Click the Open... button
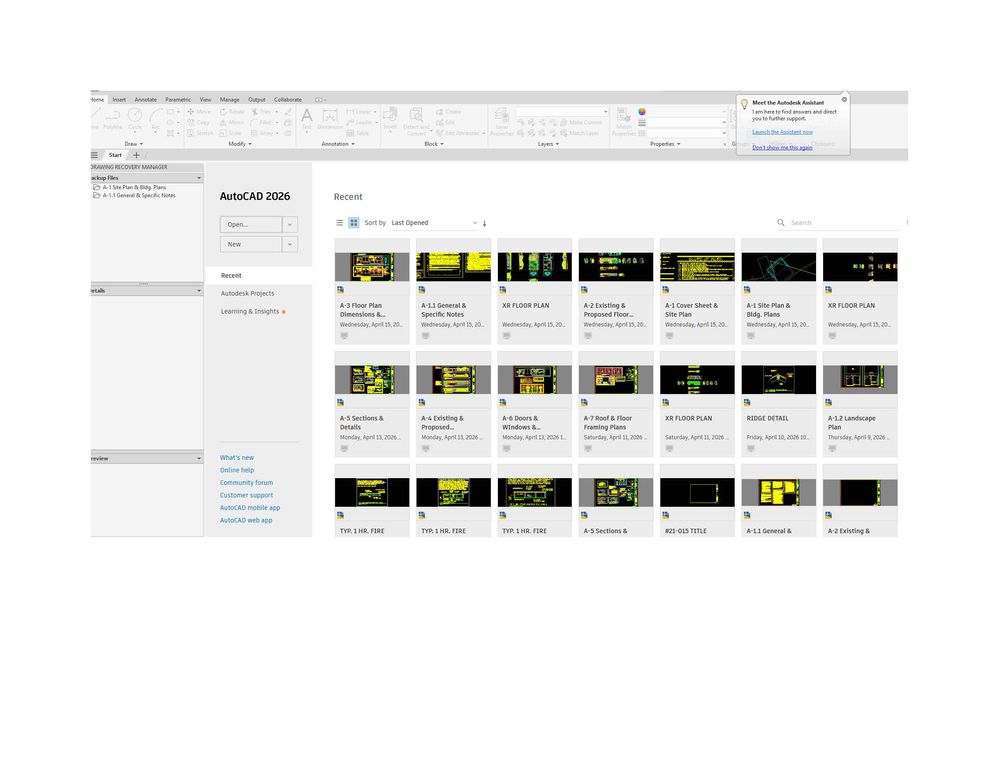 tap(251, 224)
